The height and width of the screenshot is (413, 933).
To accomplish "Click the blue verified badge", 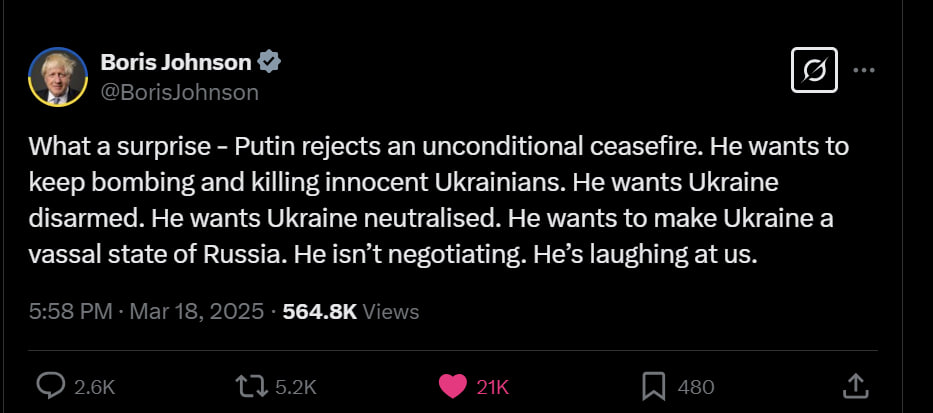I will coord(269,62).
